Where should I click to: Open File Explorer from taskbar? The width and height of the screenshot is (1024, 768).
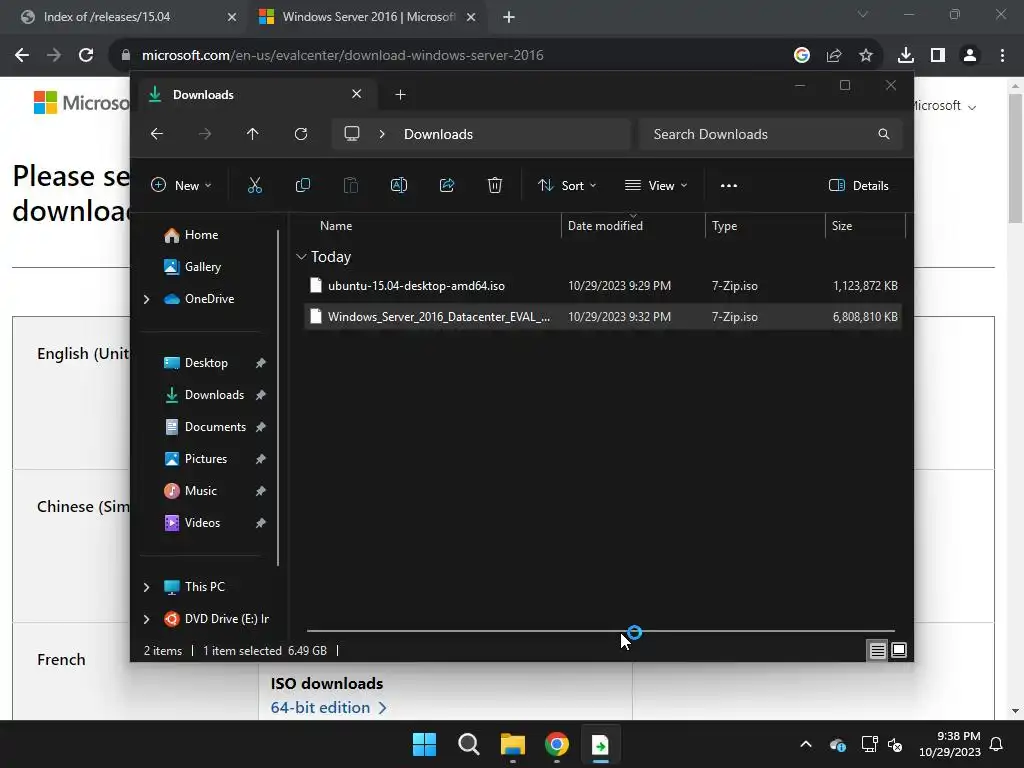[513, 744]
